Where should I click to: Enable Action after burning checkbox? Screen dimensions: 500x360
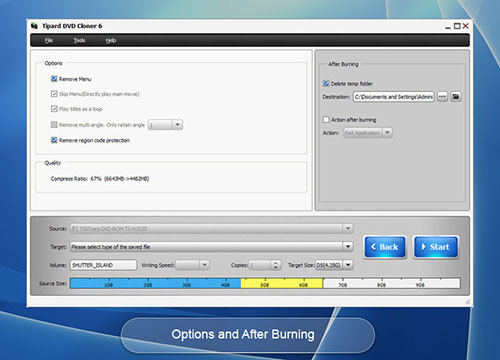click(326, 119)
